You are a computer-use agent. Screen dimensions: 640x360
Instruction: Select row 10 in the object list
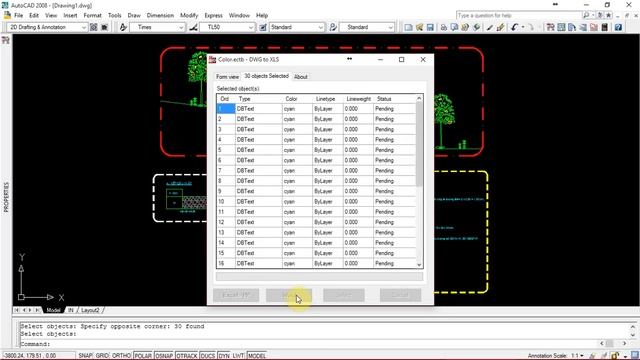tap(316, 202)
